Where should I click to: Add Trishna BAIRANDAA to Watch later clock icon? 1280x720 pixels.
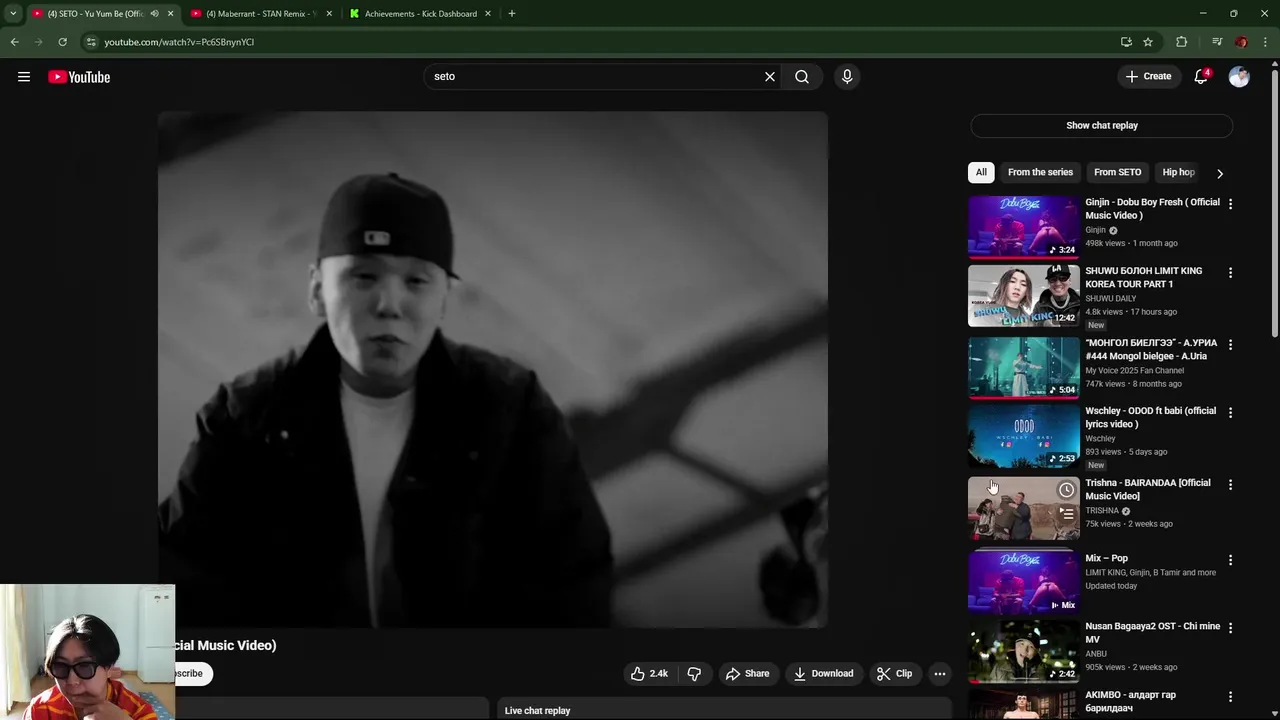tap(1066, 490)
